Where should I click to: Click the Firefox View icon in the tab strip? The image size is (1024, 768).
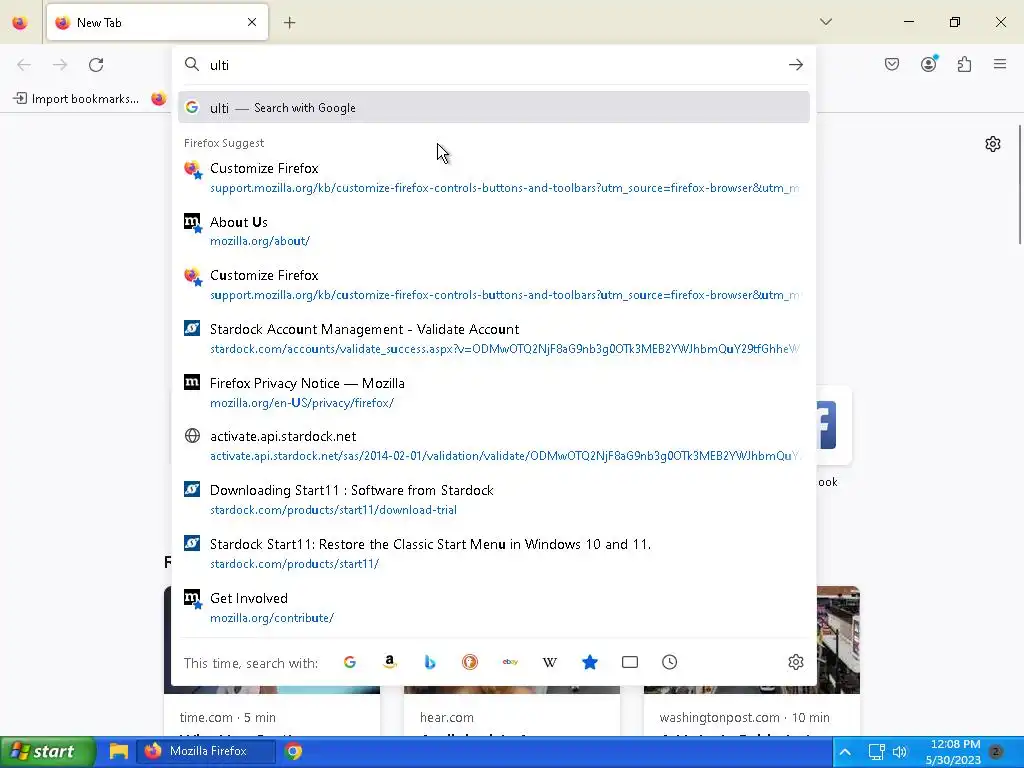coord(20,23)
